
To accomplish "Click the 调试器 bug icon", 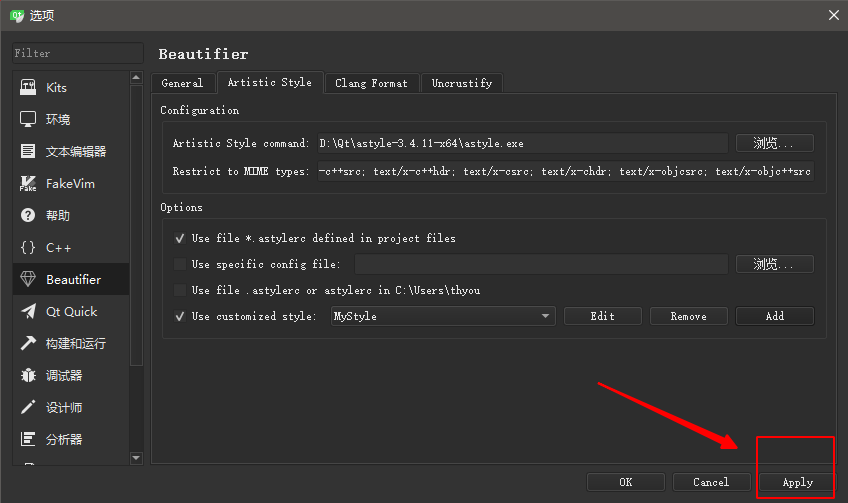I will (x=28, y=376).
